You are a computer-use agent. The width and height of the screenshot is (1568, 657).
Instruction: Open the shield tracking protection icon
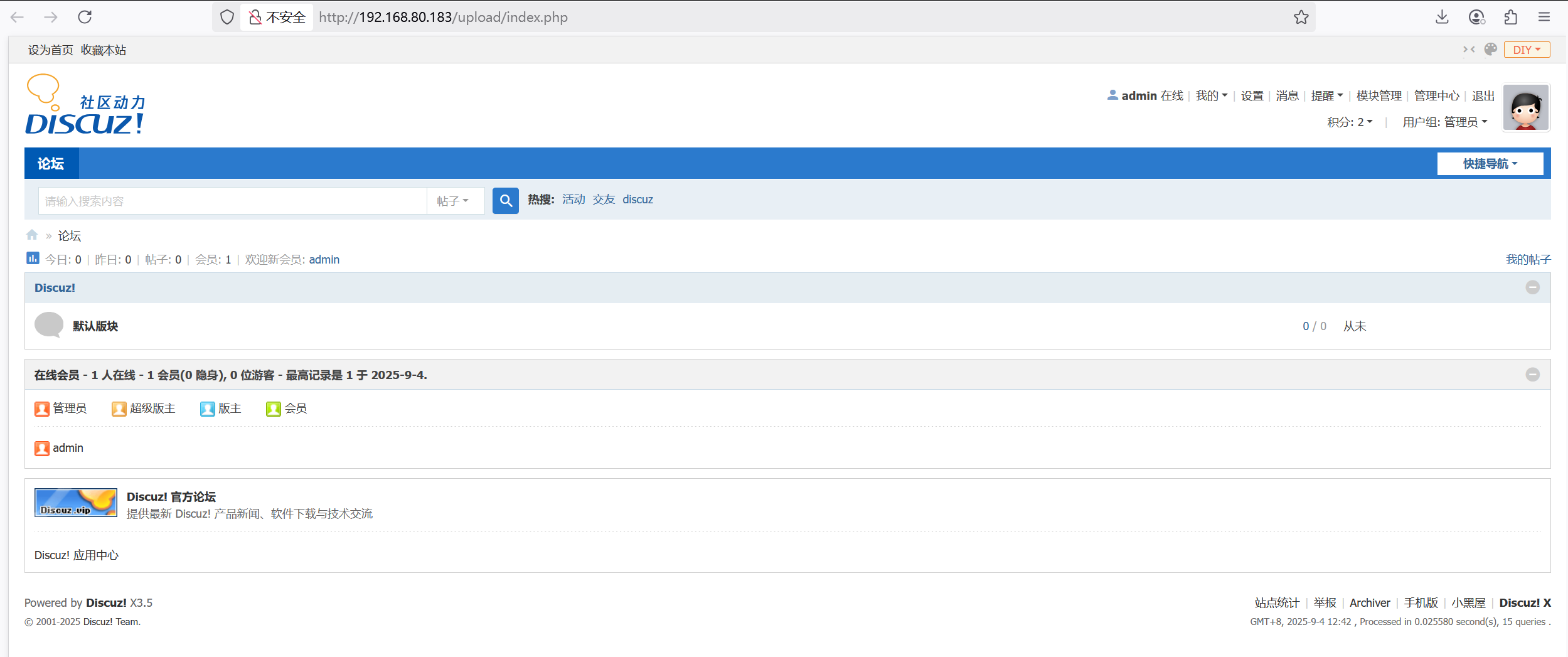[x=227, y=17]
